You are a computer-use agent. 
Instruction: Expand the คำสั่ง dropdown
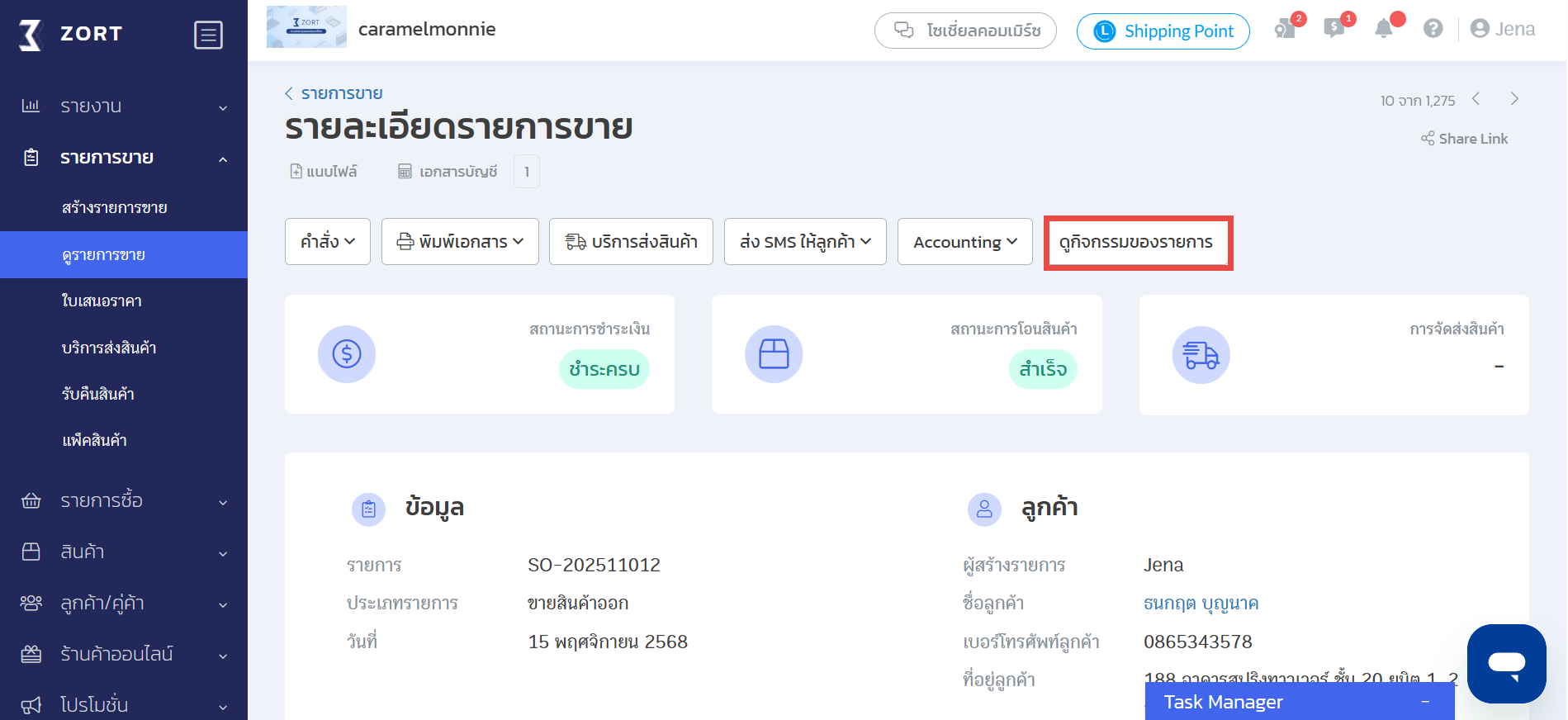click(328, 242)
